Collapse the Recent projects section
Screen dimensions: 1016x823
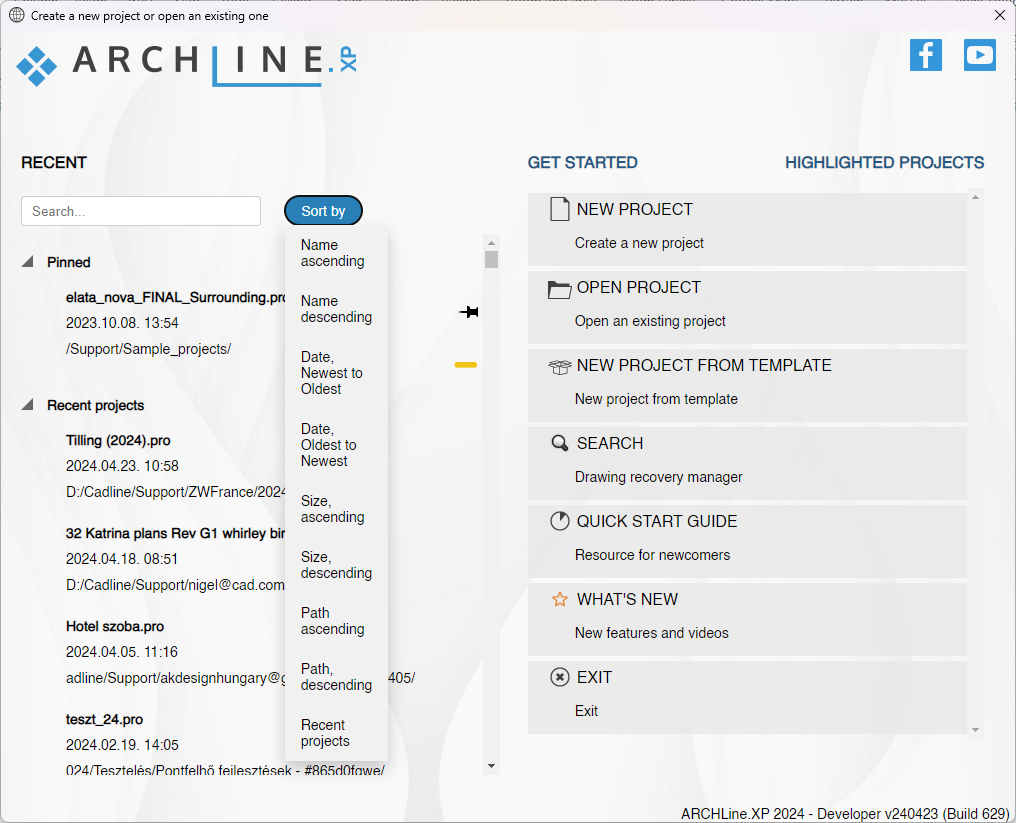click(27, 405)
